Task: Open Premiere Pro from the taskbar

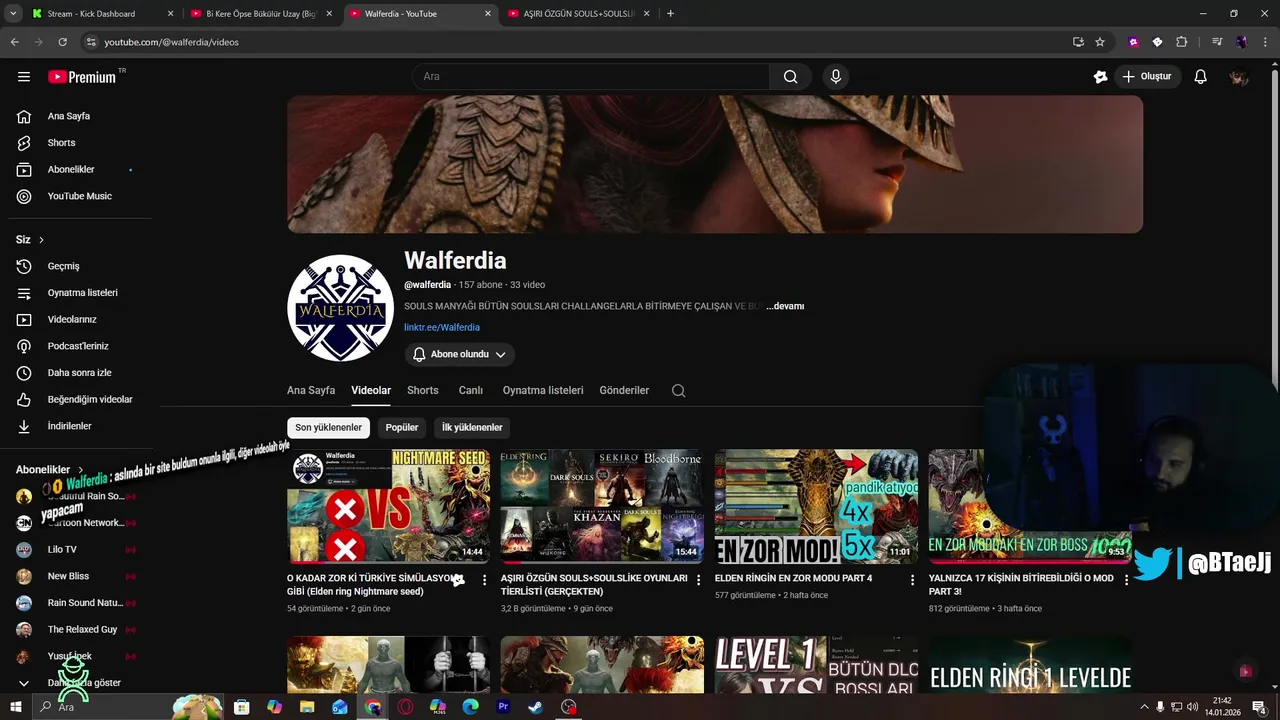Action: click(503, 707)
